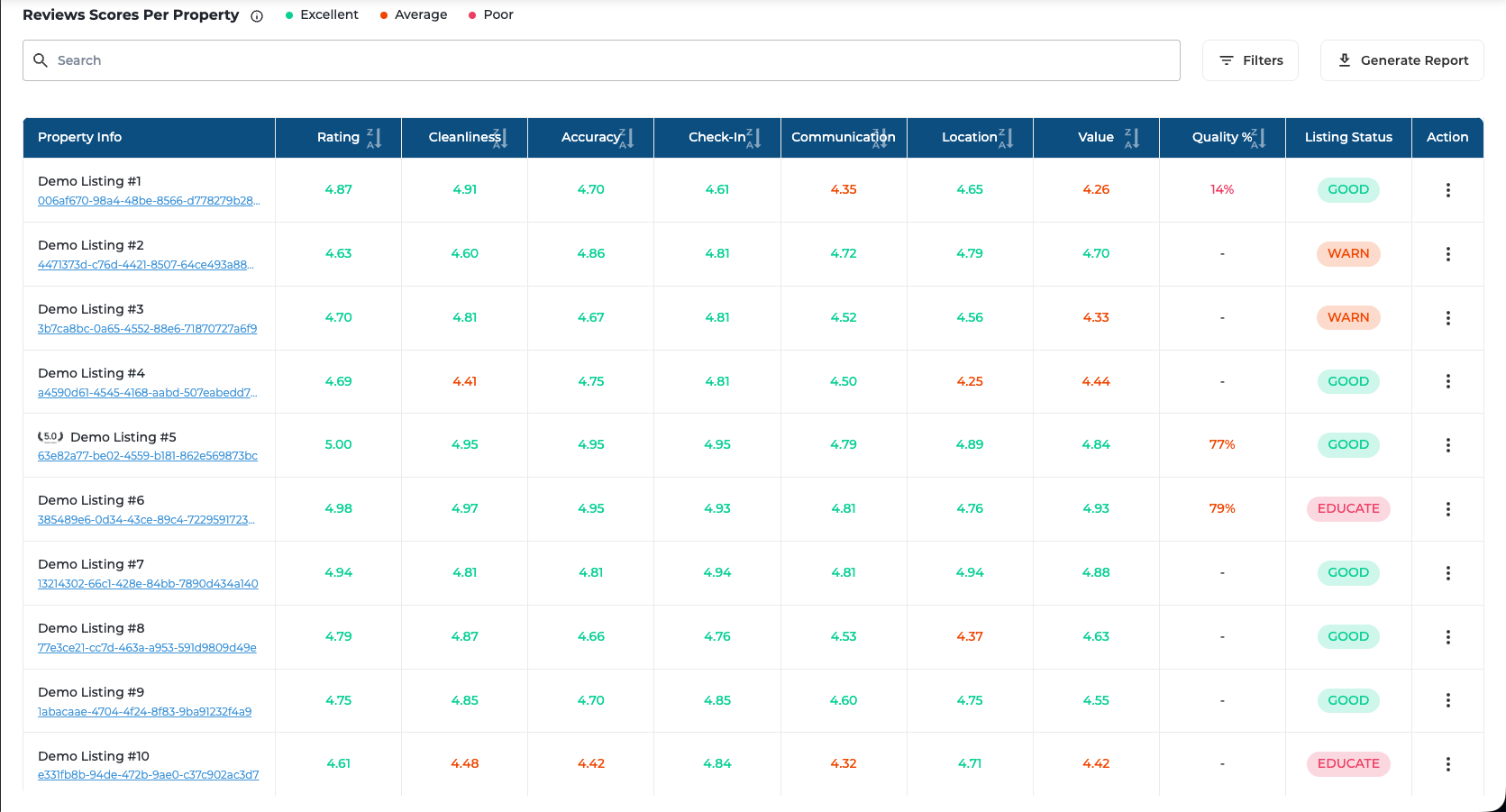Image resolution: width=1506 pixels, height=812 pixels.
Task: Sort table by Rating column icon
Action: (x=374, y=138)
